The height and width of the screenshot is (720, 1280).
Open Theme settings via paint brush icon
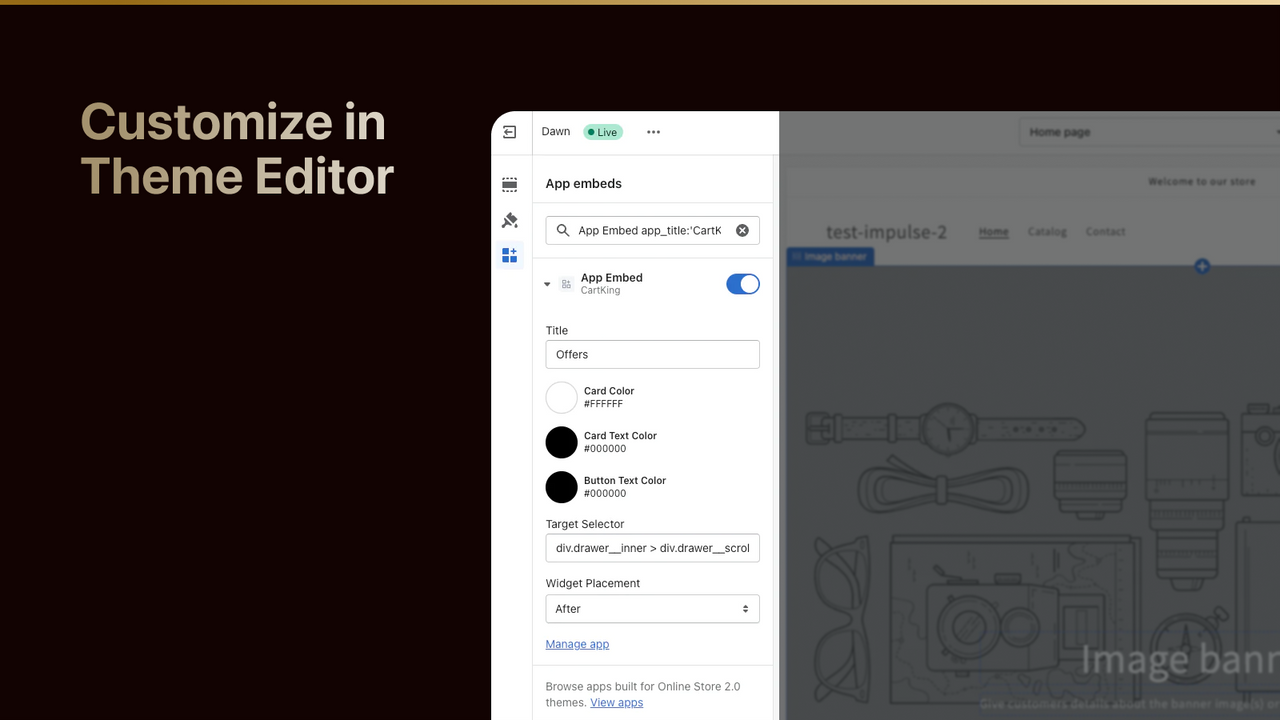point(509,220)
